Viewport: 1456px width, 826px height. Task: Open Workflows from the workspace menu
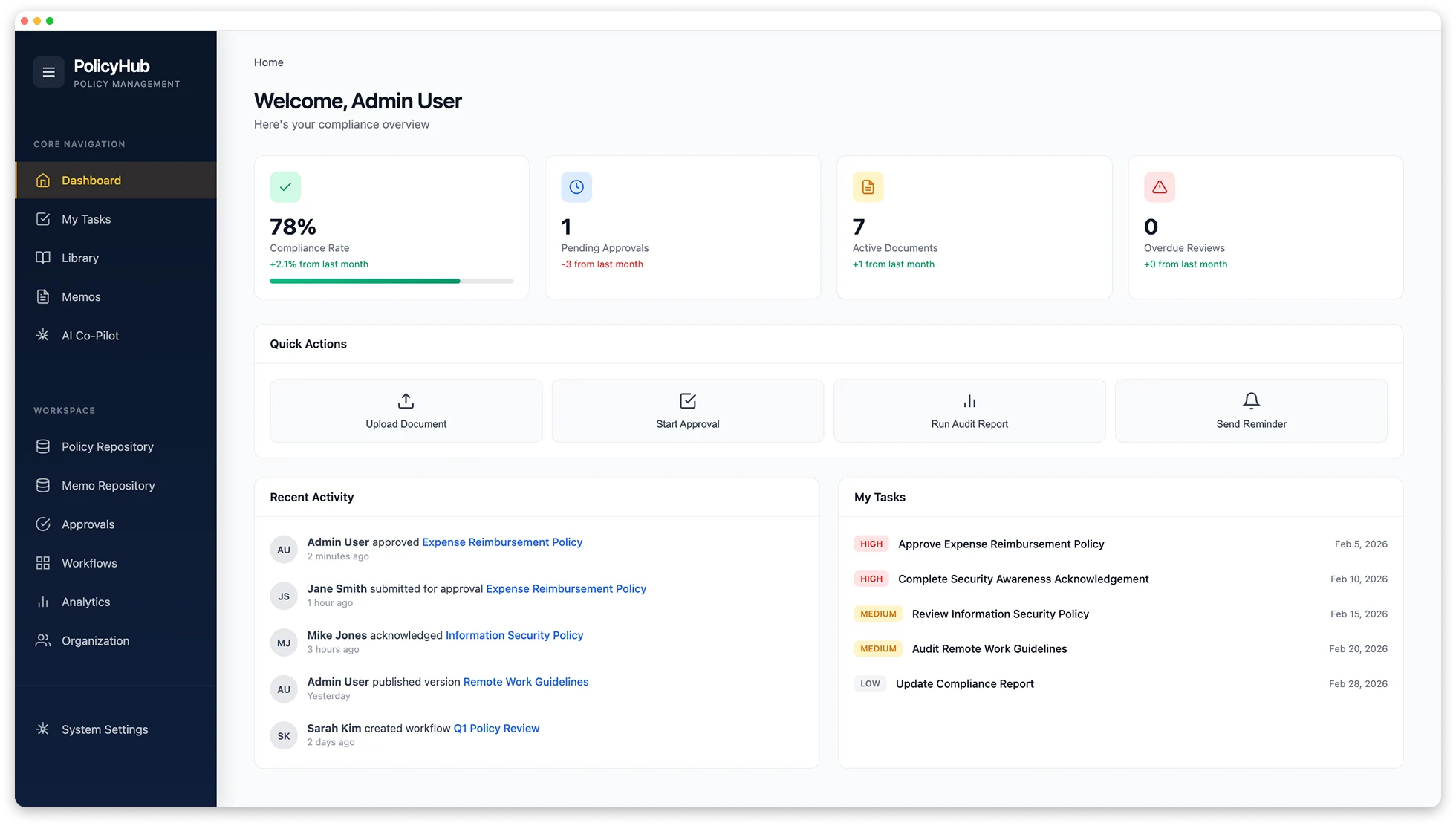(89, 563)
